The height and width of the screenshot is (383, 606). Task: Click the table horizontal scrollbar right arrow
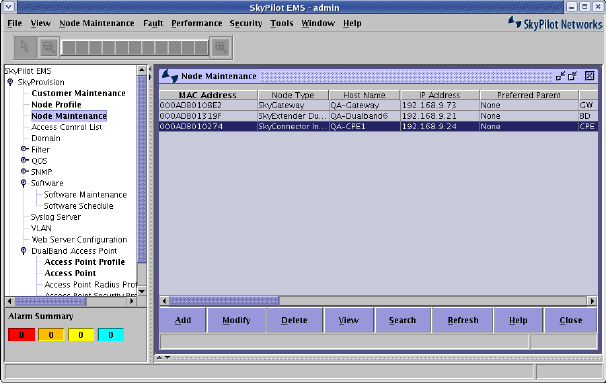(x=592, y=301)
